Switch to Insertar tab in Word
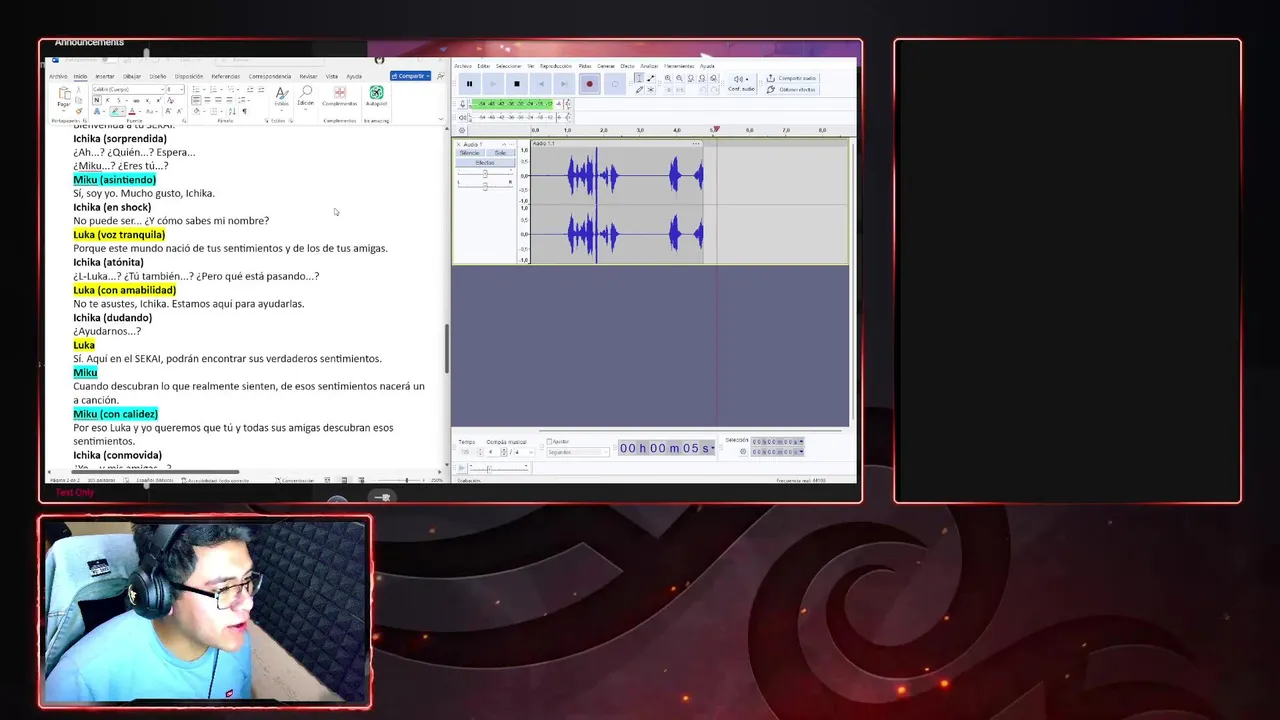This screenshot has height=720, width=1280. click(105, 76)
